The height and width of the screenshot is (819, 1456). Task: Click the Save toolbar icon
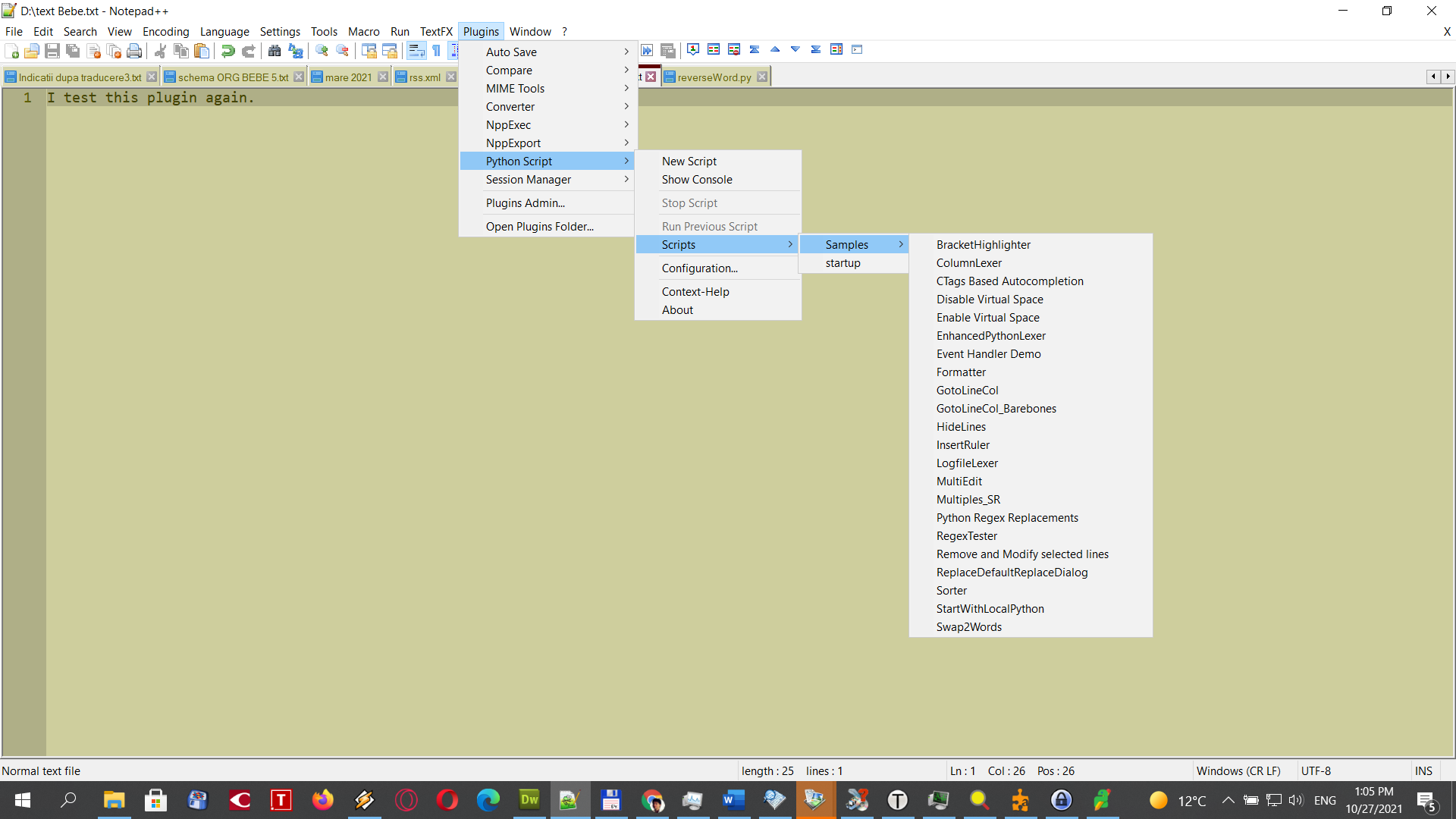[x=52, y=51]
